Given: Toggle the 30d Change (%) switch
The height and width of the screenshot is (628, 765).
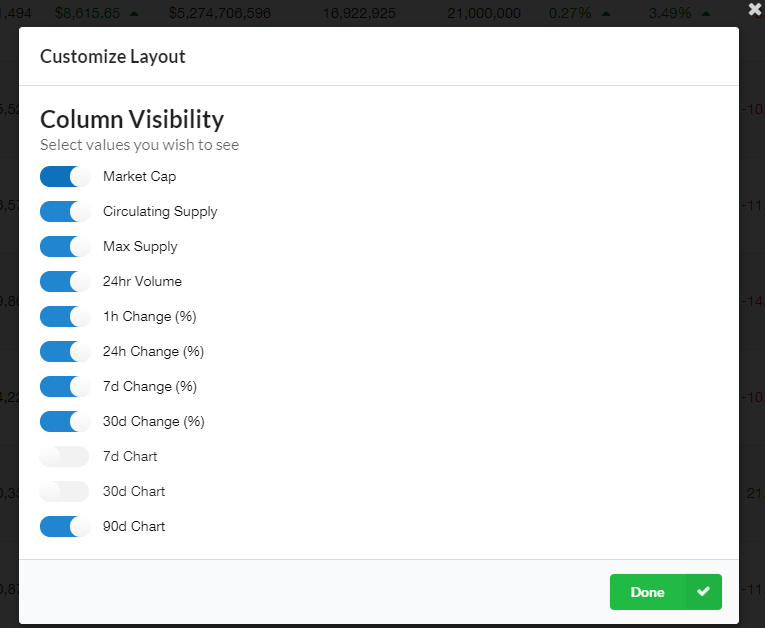Looking at the screenshot, I should coord(65,422).
